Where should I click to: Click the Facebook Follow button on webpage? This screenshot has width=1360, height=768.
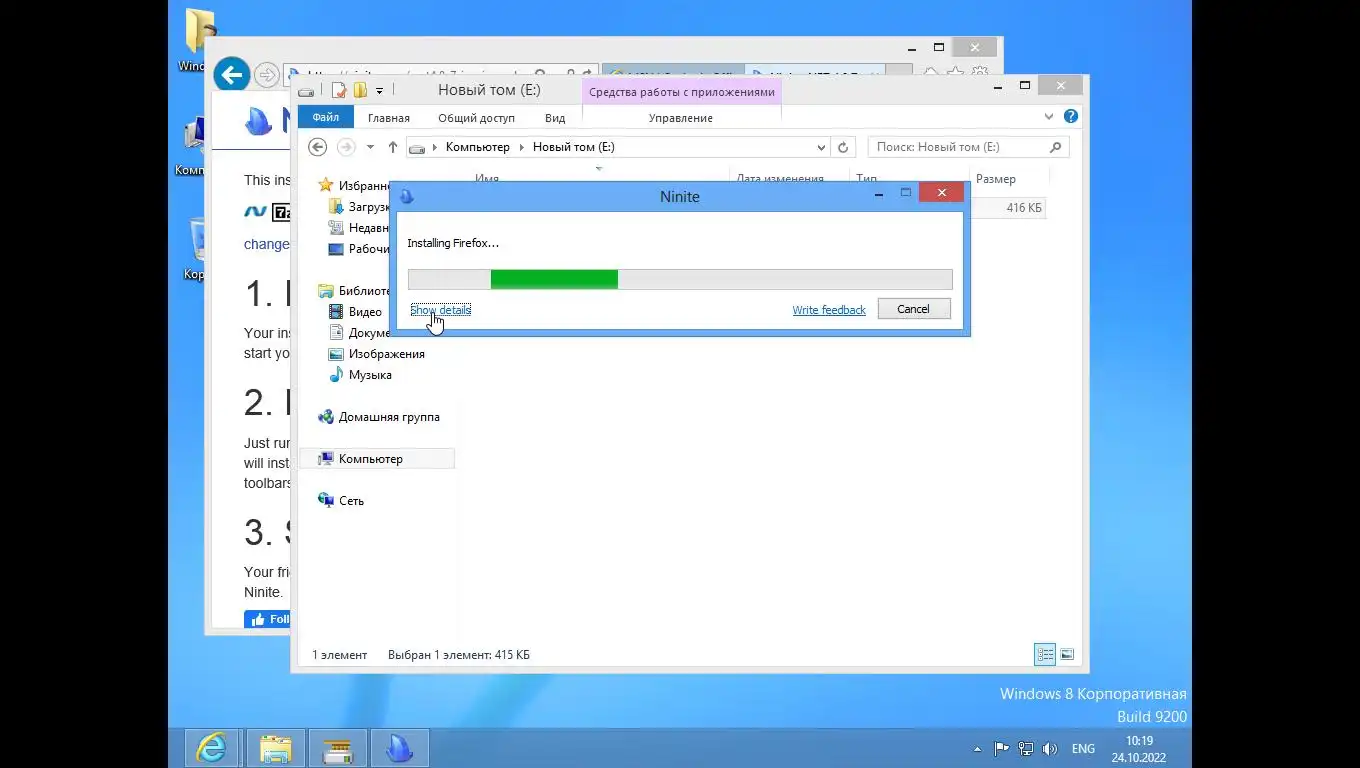tap(267, 619)
